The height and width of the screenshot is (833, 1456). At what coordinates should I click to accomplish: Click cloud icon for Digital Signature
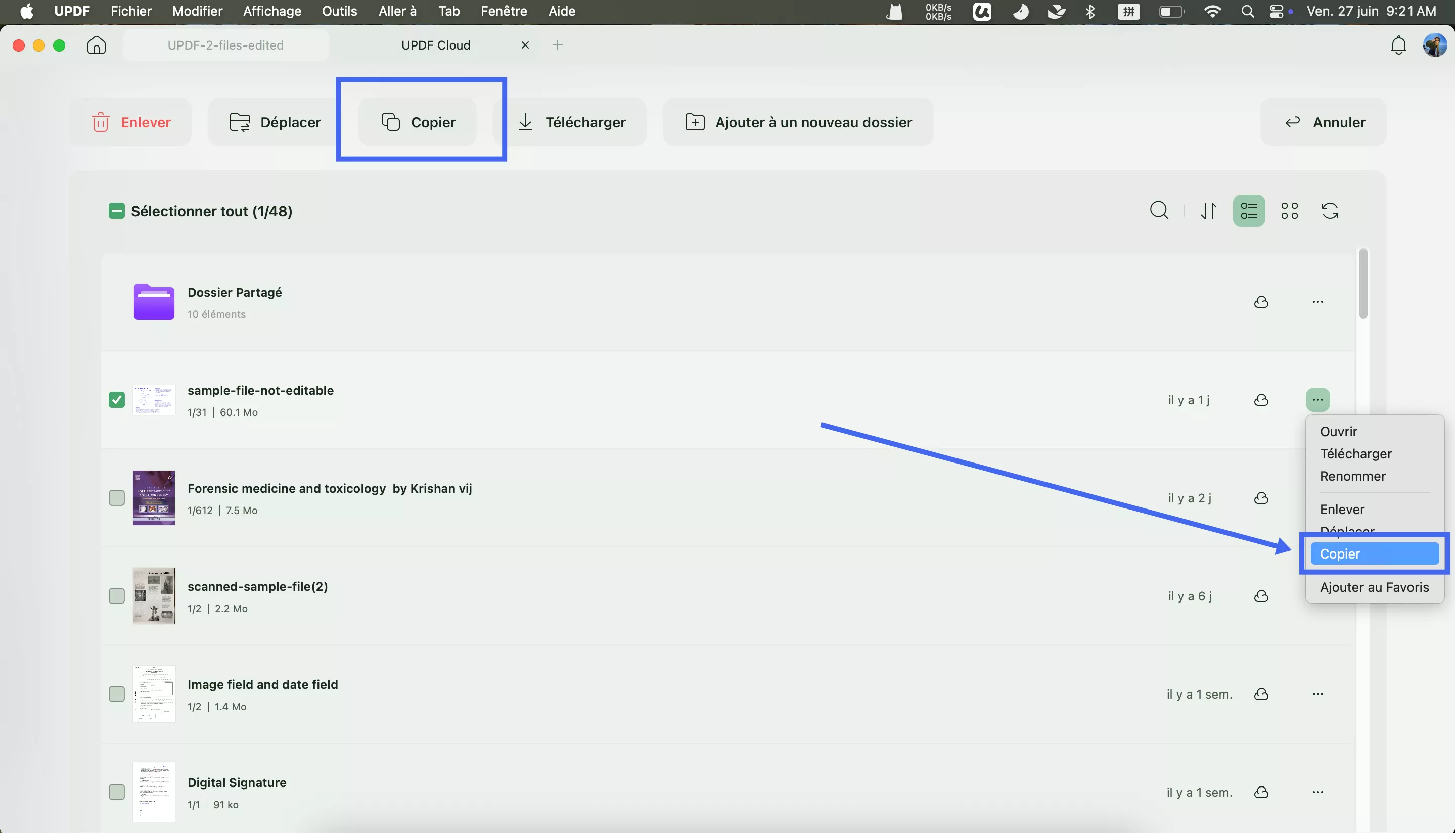1261,793
